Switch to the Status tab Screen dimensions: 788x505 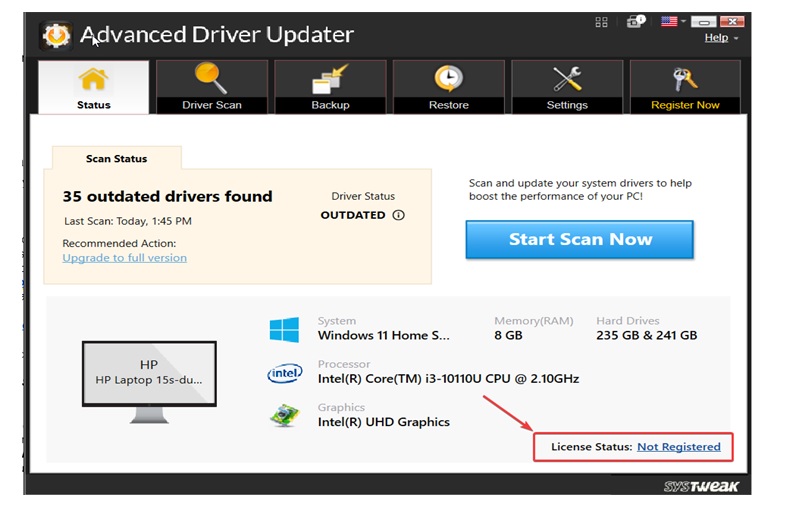click(93, 87)
